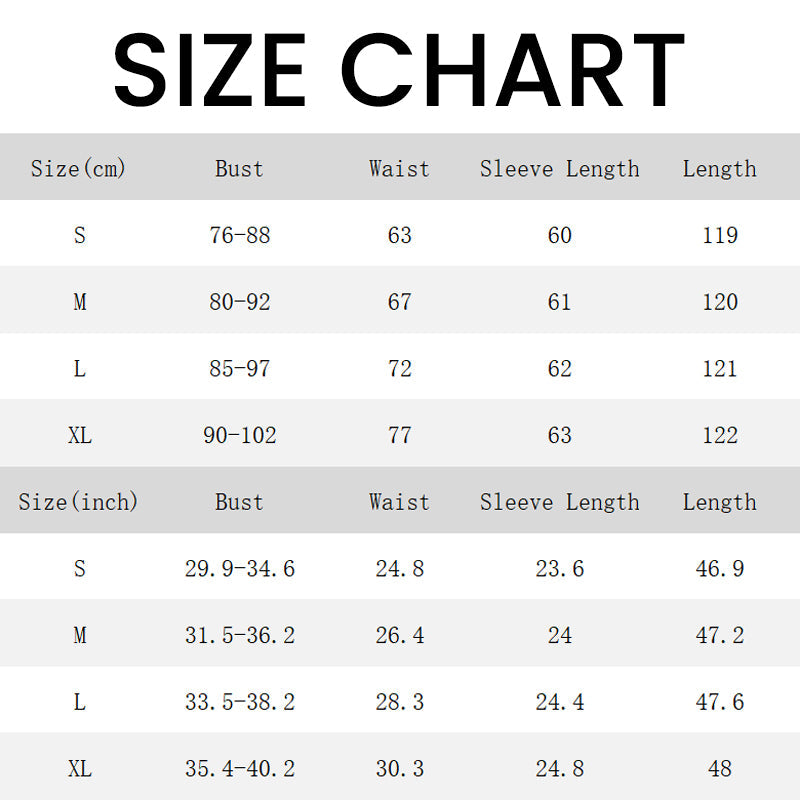This screenshot has height=800, width=800.
Task: Click the waist value 30.3
Action: click(x=399, y=769)
